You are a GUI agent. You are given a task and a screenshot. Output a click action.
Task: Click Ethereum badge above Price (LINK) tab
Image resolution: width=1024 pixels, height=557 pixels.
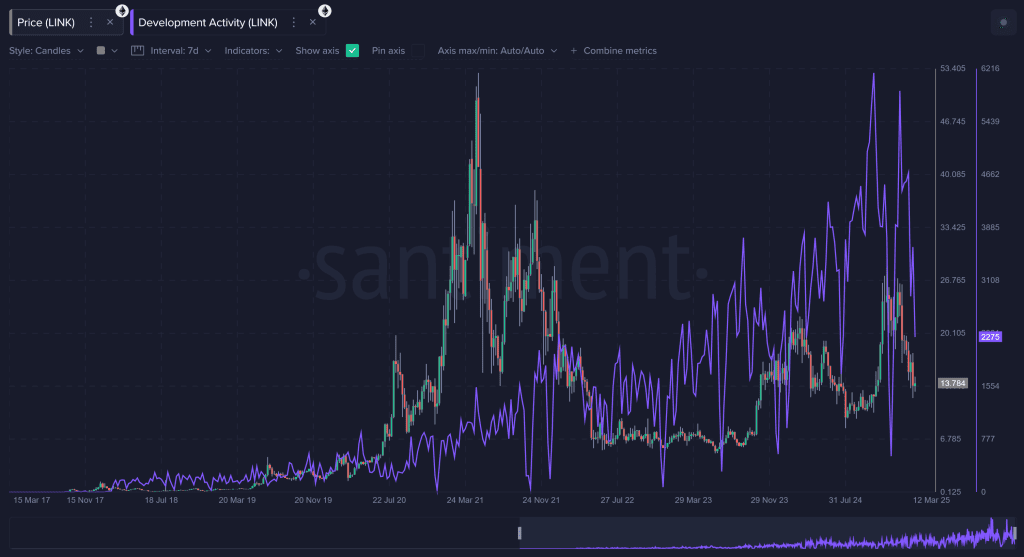tap(122, 10)
